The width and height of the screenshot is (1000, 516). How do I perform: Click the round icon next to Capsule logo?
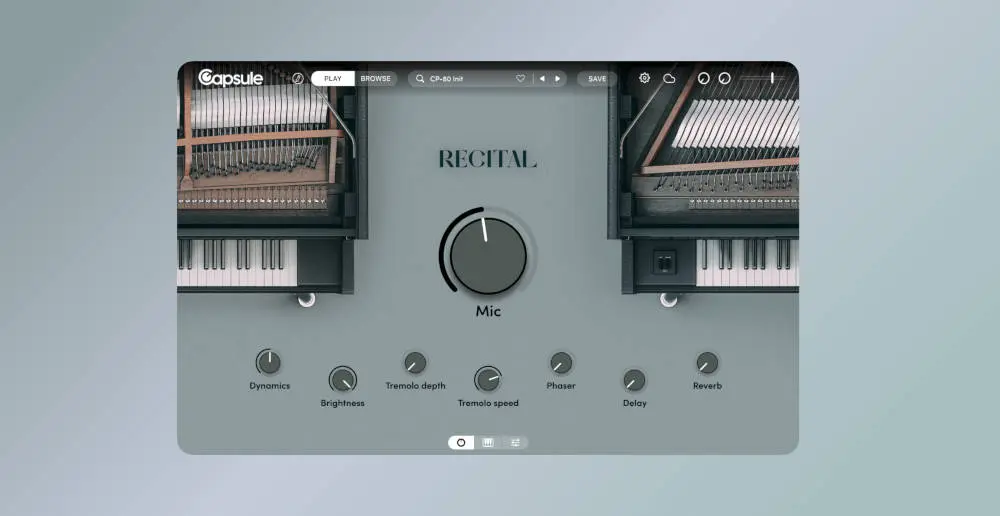(x=298, y=78)
